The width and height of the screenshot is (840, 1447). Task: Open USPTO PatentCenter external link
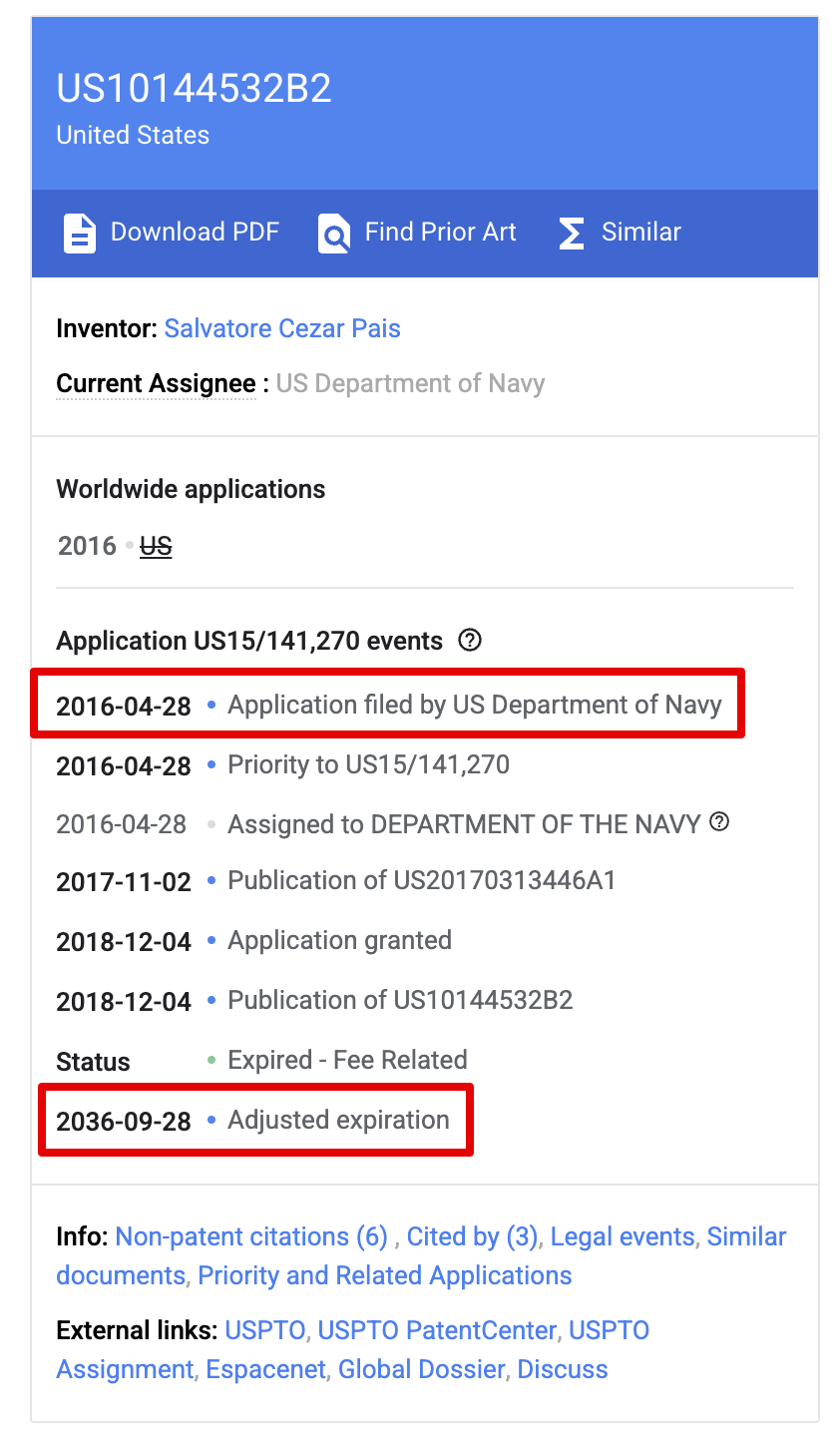click(437, 1330)
